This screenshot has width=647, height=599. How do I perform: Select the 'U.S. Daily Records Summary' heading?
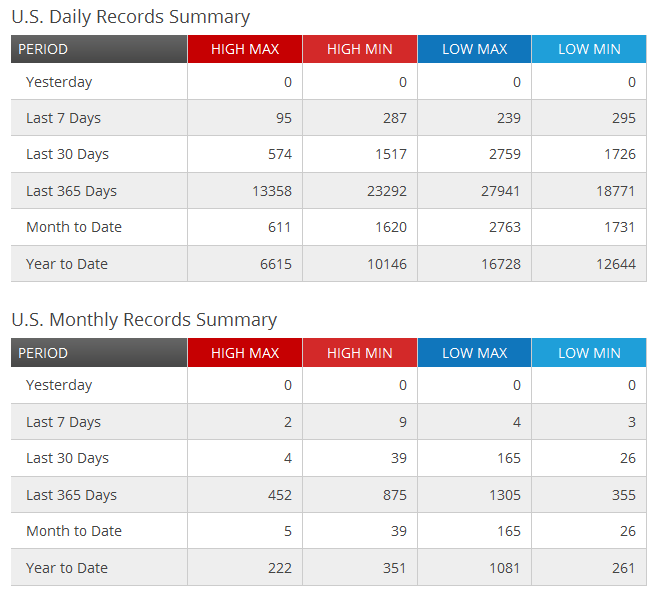(131, 17)
